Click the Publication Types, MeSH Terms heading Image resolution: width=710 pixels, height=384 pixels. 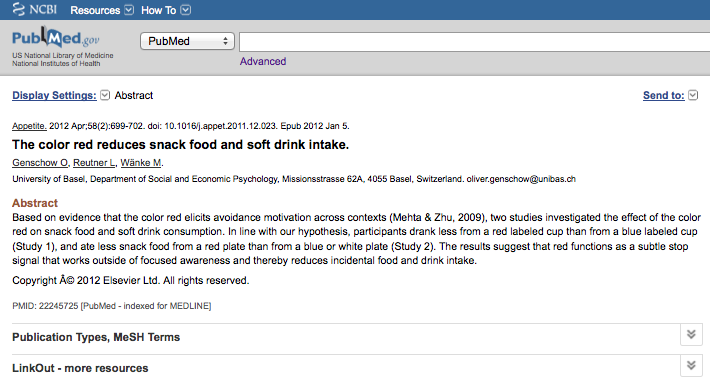pos(96,337)
